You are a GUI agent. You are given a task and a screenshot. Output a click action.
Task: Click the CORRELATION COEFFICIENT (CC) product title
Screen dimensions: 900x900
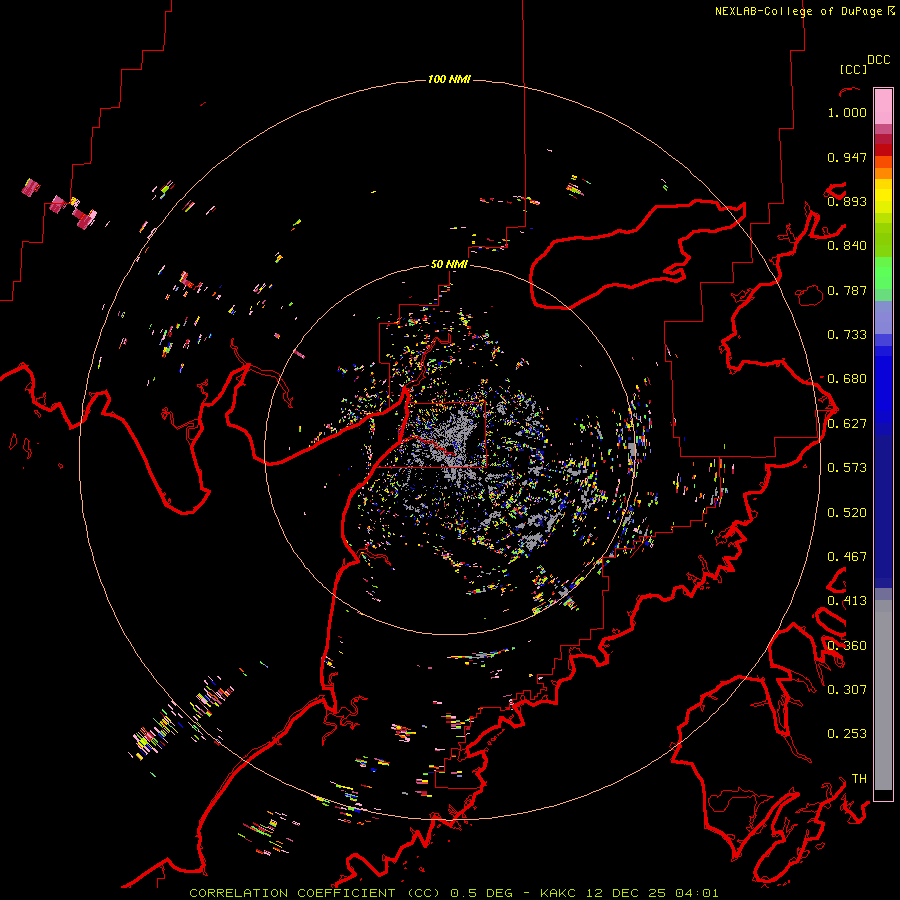[x=315, y=893]
